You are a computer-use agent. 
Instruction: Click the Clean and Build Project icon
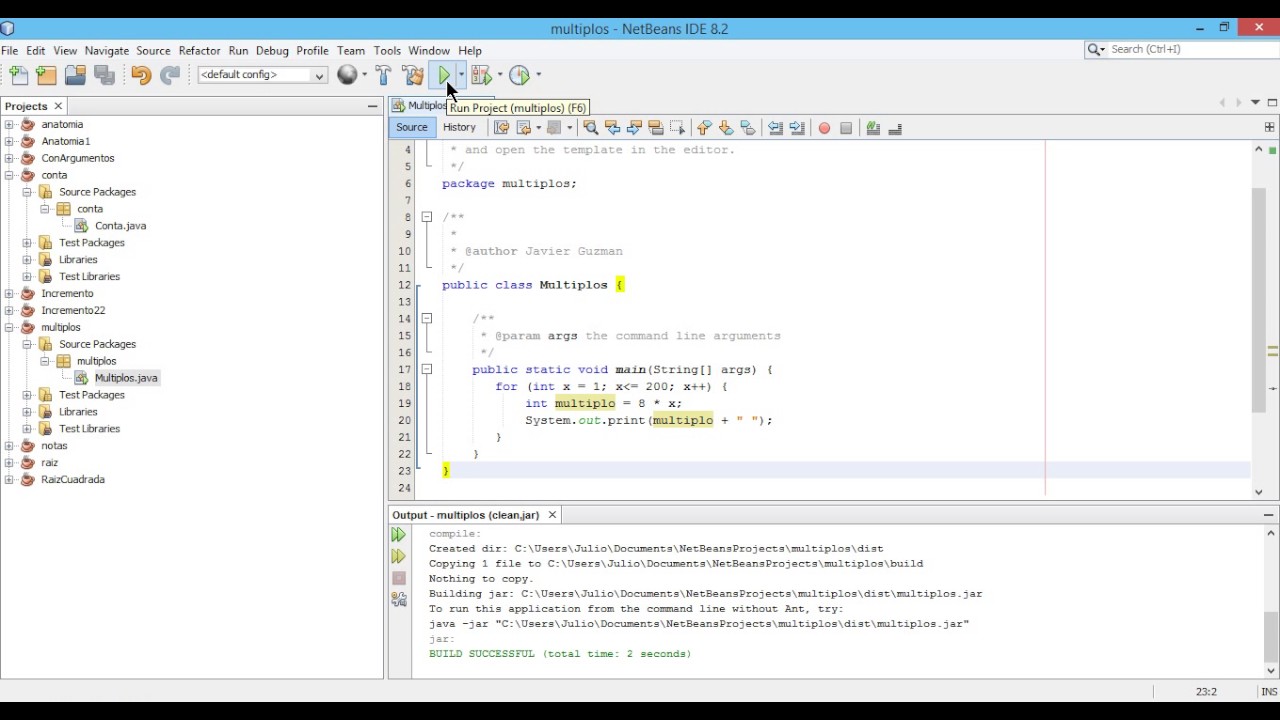(x=413, y=75)
